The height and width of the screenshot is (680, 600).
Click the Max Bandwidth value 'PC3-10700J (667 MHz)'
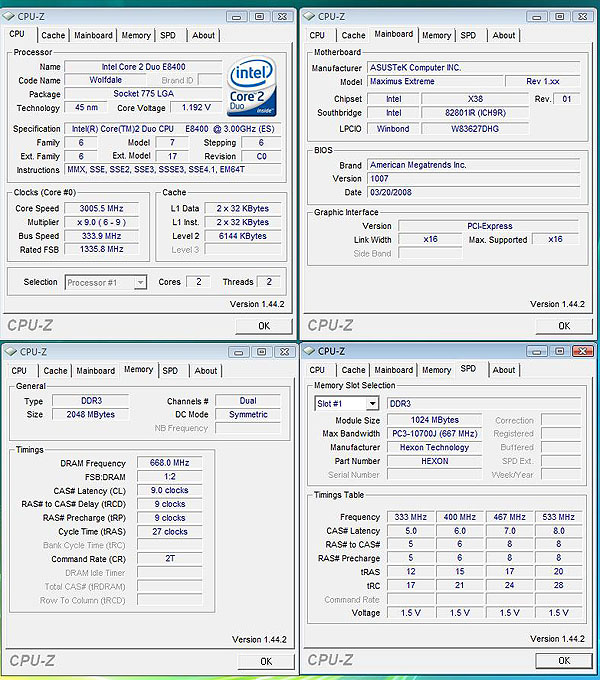click(x=434, y=434)
